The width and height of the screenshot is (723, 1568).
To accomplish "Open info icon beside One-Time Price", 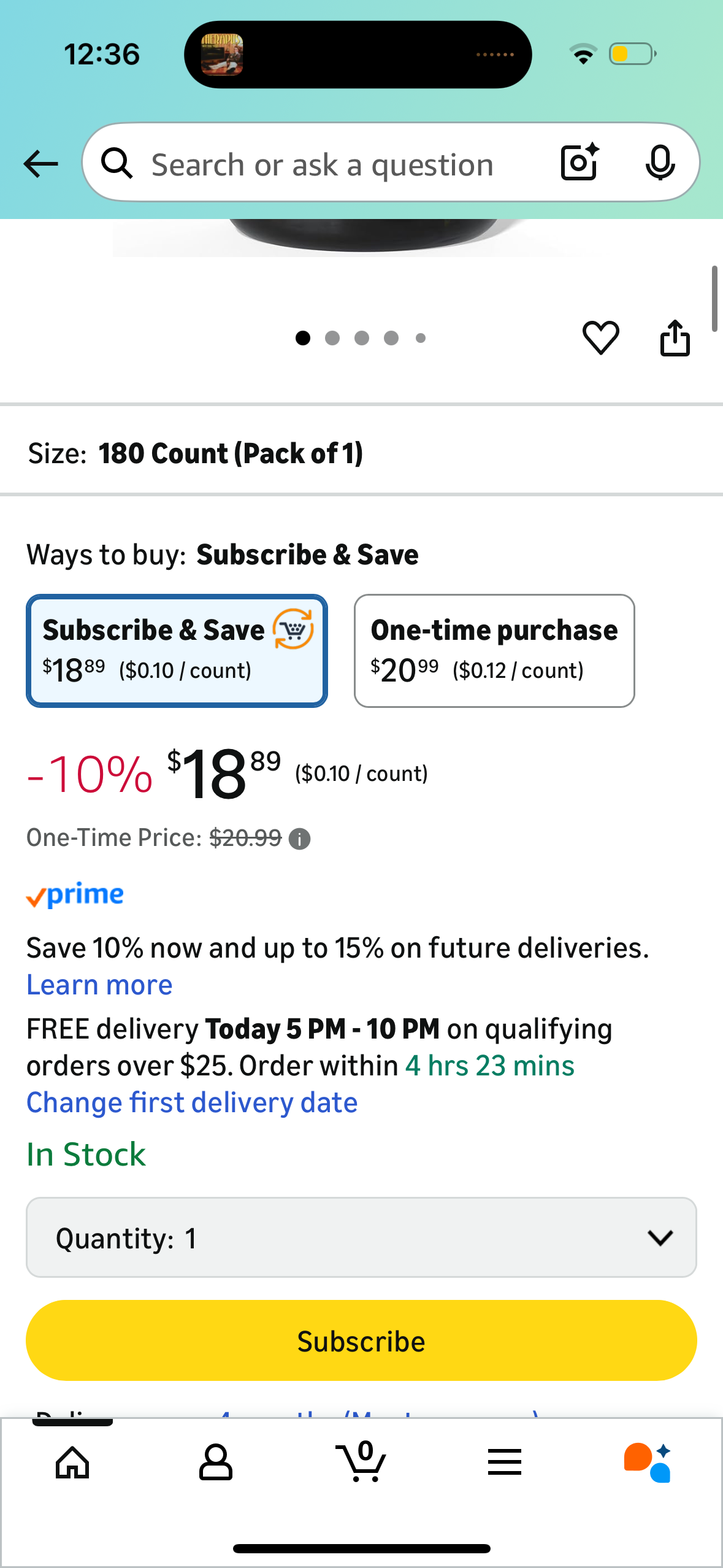I will pyautogui.click(x=300, y=839).
